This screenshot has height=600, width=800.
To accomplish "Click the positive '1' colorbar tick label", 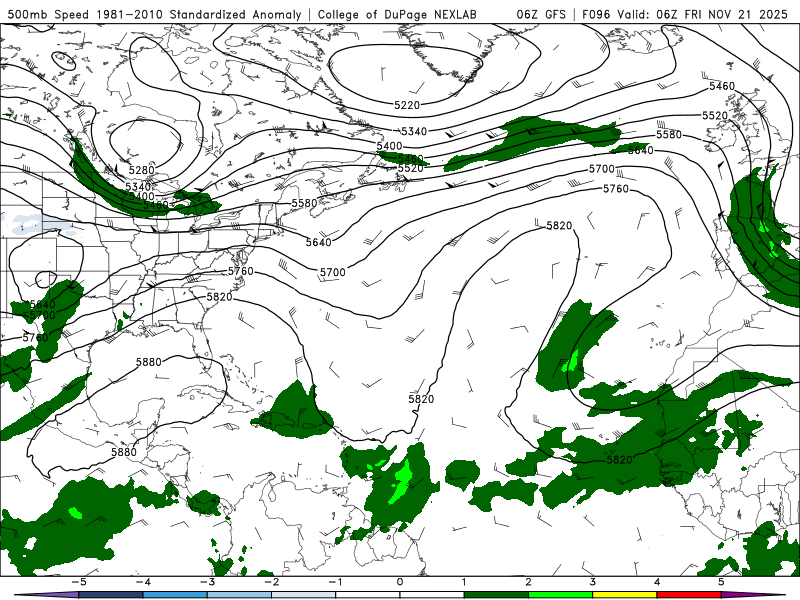I will click(464, 582).
